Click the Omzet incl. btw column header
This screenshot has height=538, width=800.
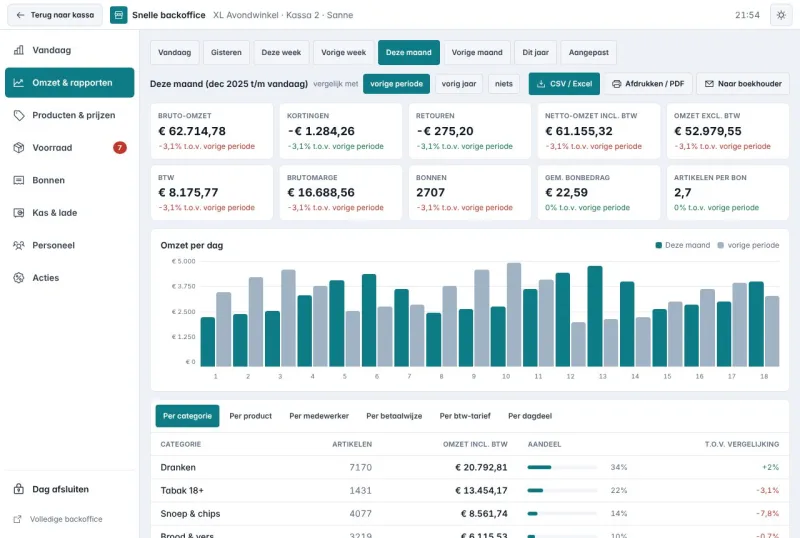click(x=475, y=444)
